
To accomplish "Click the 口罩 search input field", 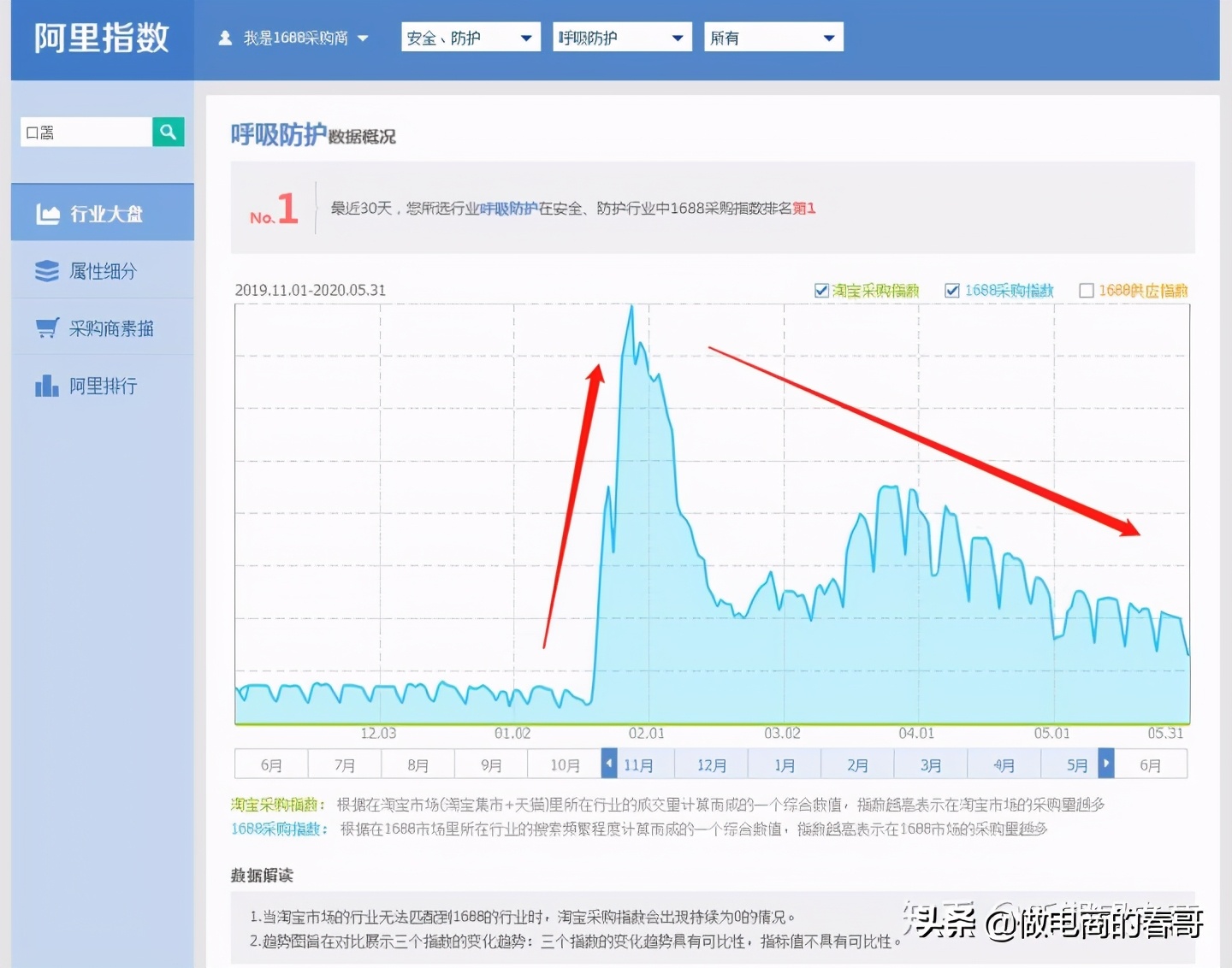I will [x=86, y=132].
